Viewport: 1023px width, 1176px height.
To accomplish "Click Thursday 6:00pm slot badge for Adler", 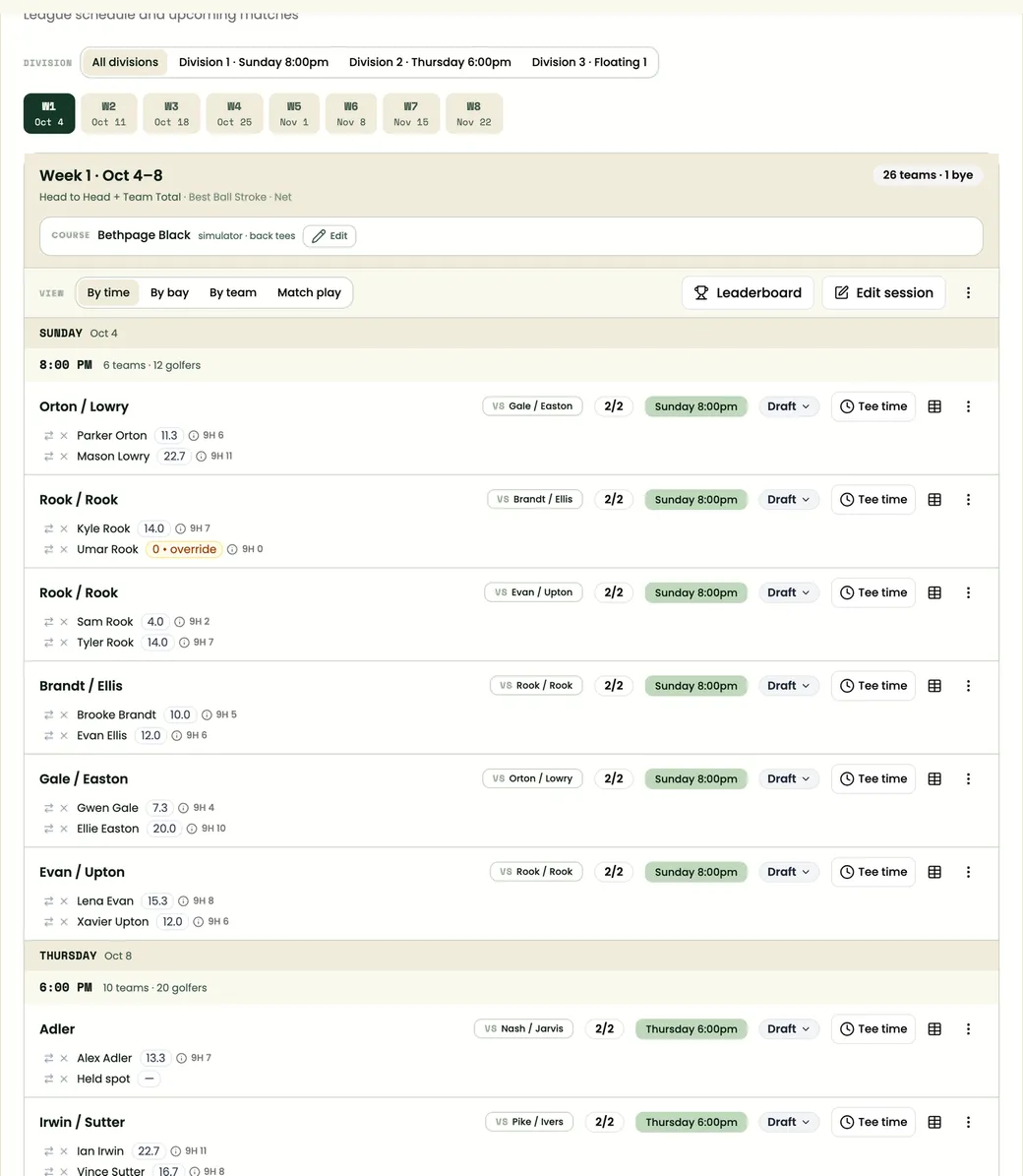I will click(691, 1029).
